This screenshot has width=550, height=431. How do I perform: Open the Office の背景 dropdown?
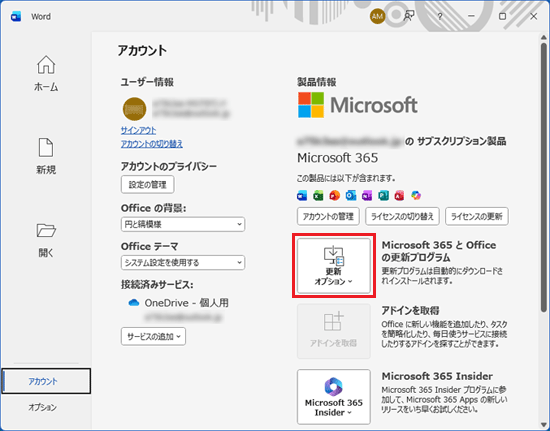coord(183,224)
